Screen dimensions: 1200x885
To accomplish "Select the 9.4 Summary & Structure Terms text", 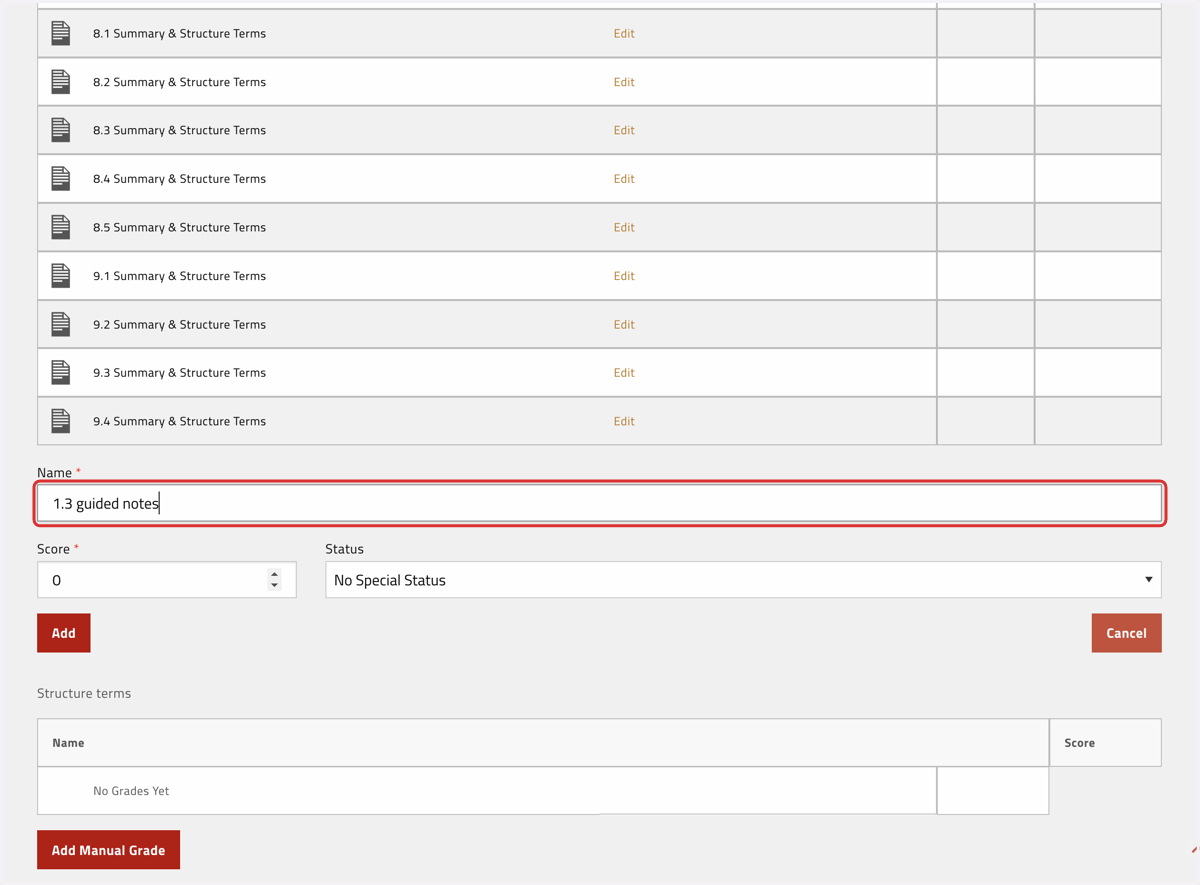I will [x=180, y=421].
